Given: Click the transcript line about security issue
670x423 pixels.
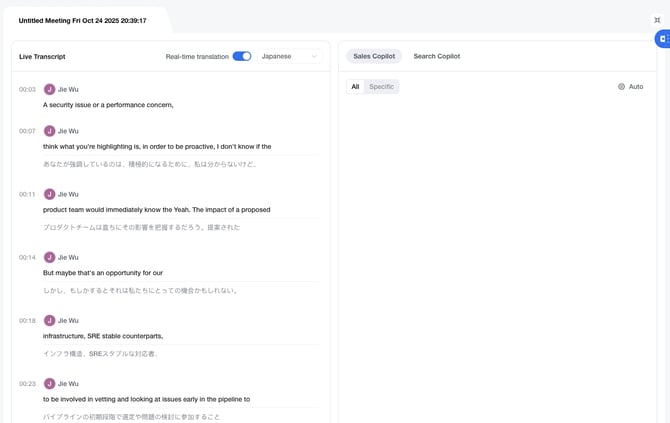Looking at the screenshot, I should point(108,105).
